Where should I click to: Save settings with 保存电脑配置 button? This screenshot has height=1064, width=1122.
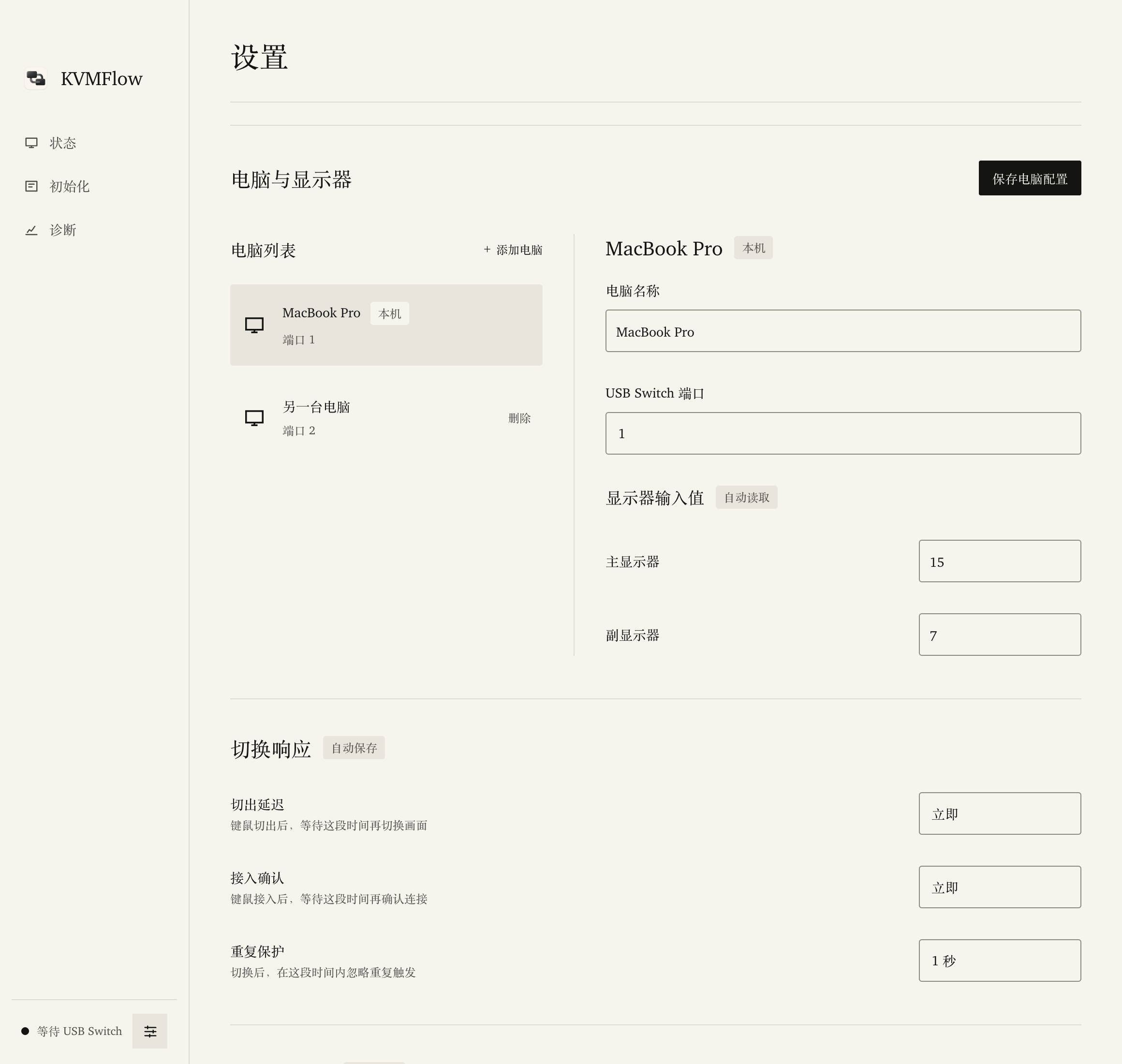click(1030, 178)
